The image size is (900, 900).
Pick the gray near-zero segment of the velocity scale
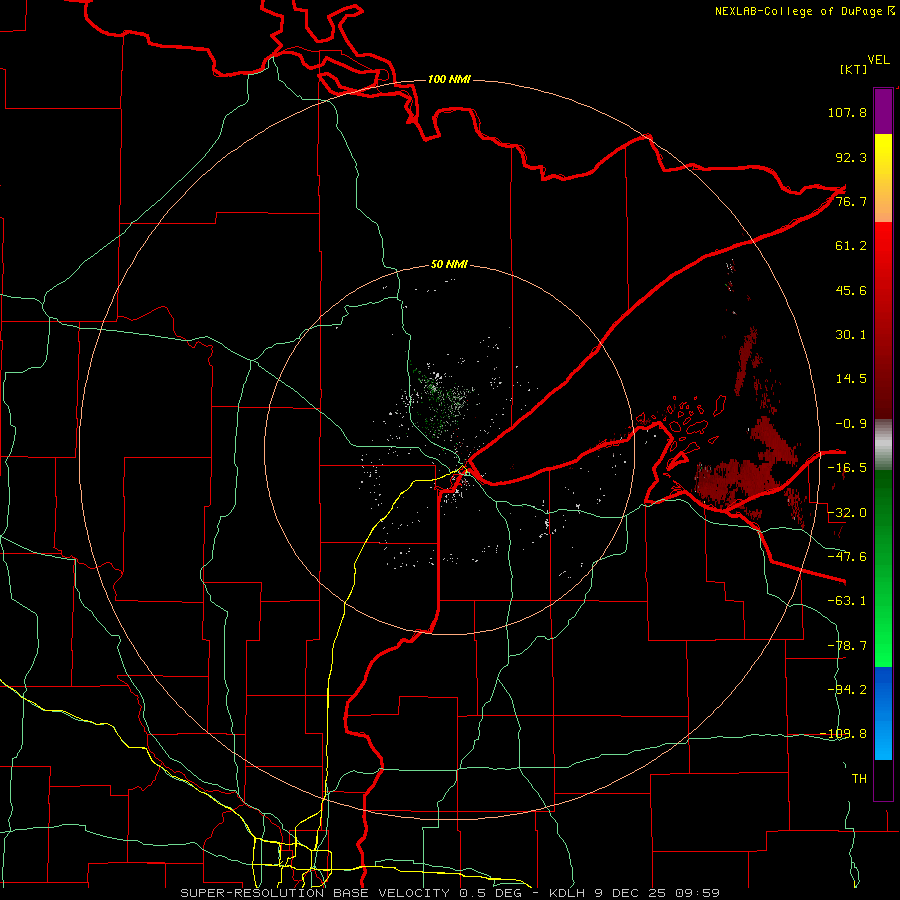883,445
